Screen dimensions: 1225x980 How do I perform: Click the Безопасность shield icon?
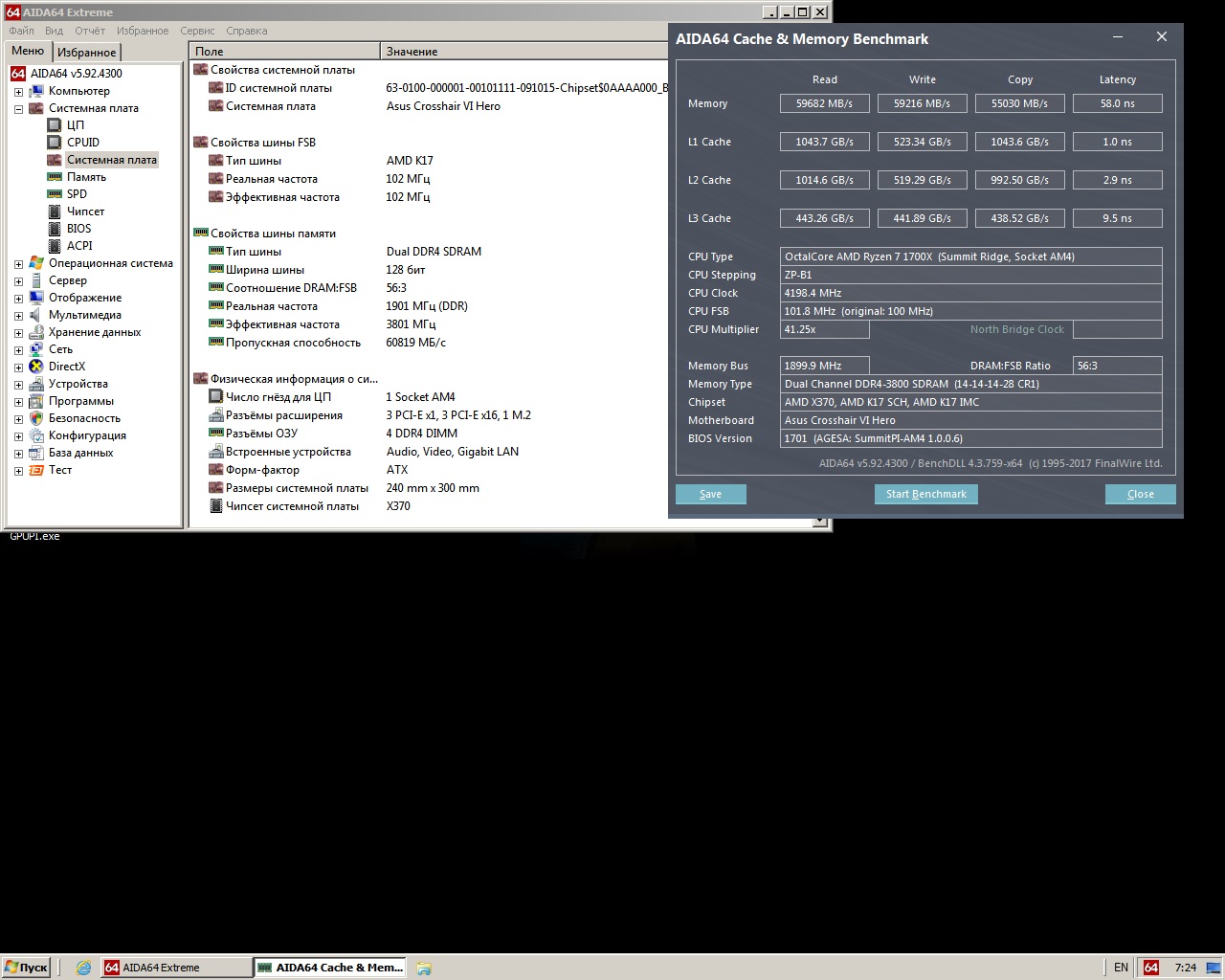pyautogui.click(x=36, y=418)
